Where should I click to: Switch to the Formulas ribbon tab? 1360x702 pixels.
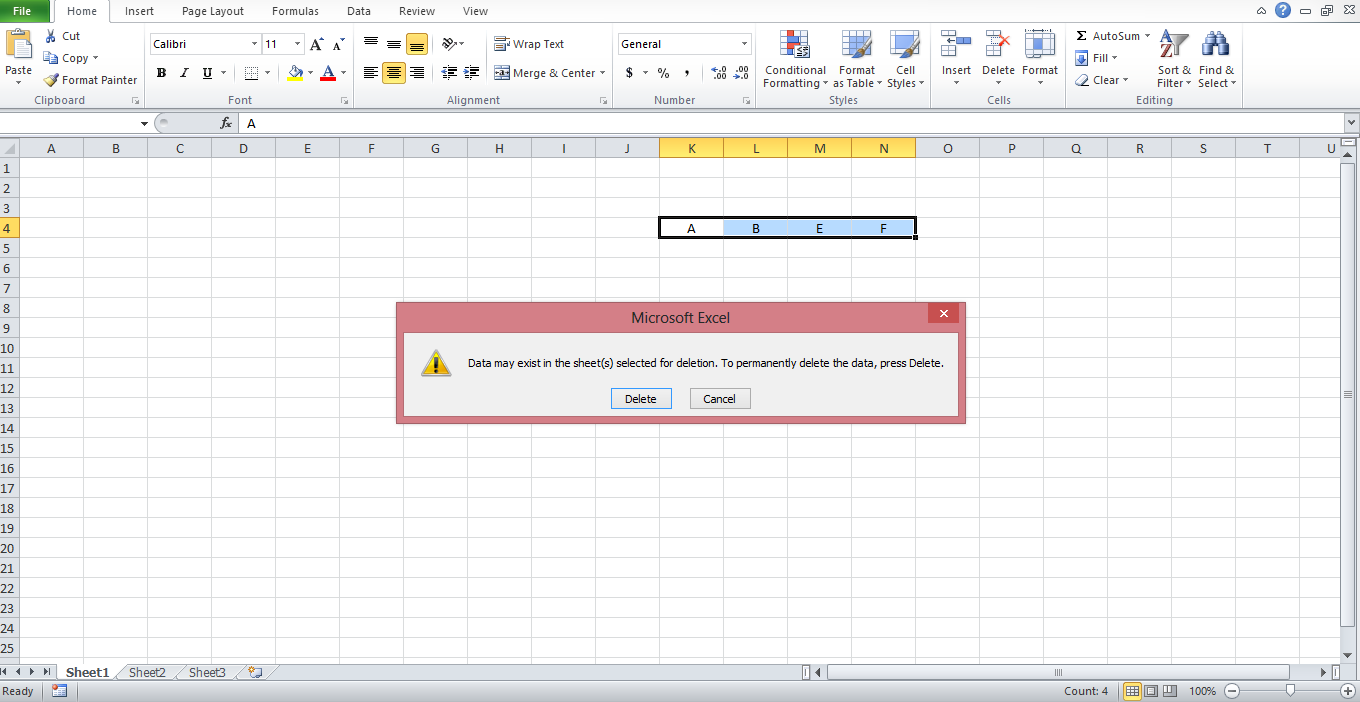click(x=295, y=11)
